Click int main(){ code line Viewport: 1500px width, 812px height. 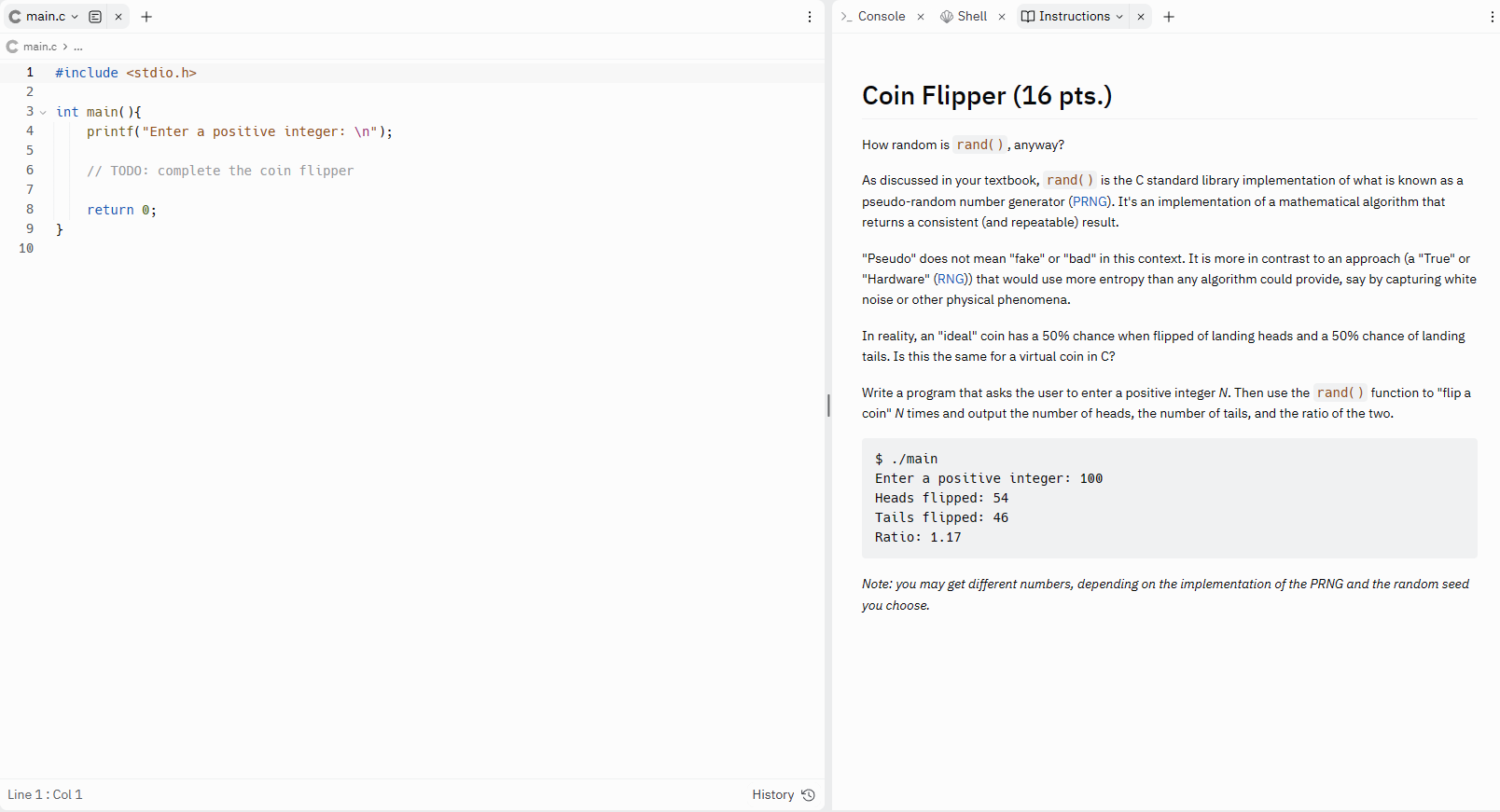click(x=98, y=112)
